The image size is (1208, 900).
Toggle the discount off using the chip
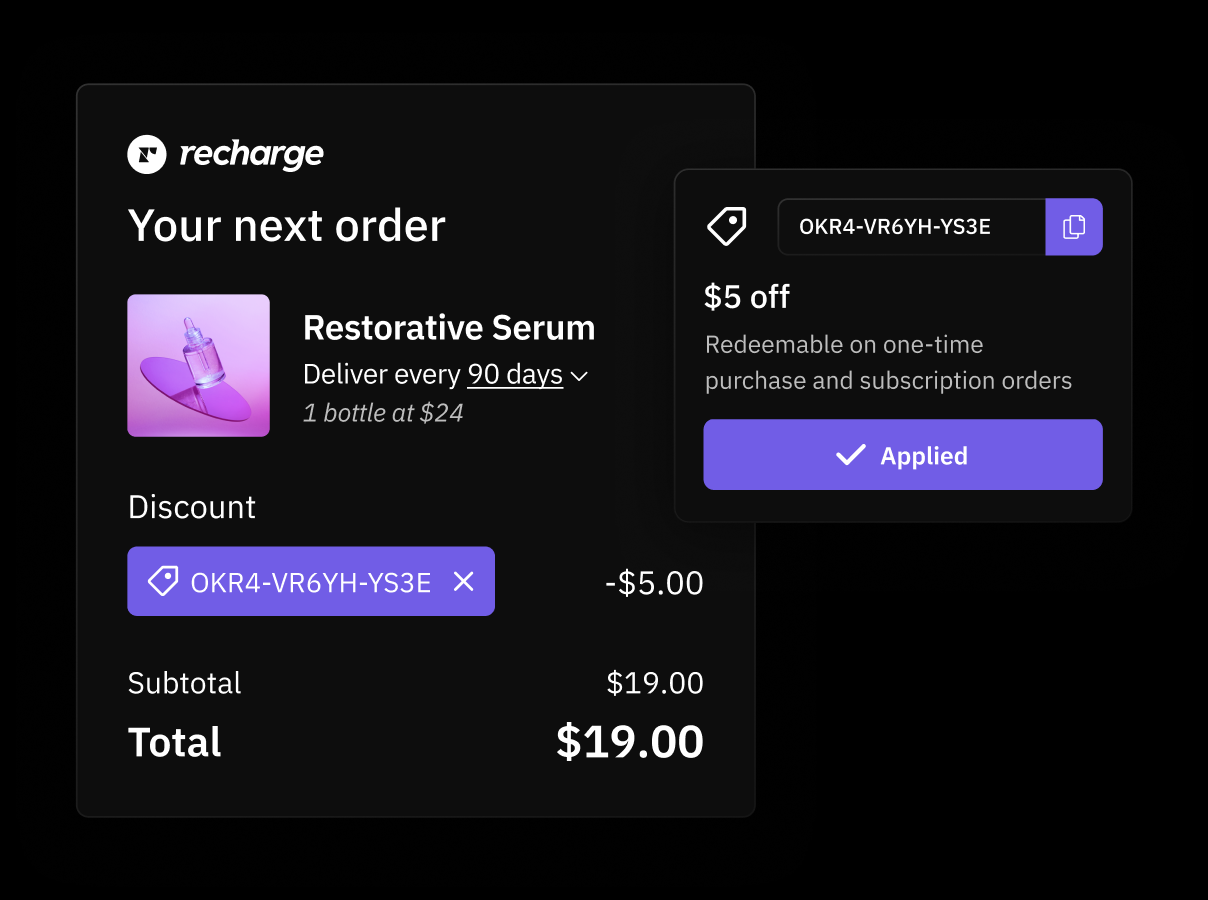[310, 581]
